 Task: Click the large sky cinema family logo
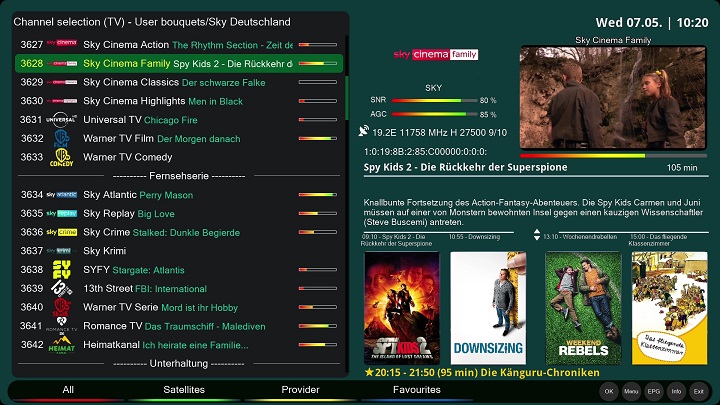pyautogui.click(x=436, y=55)
